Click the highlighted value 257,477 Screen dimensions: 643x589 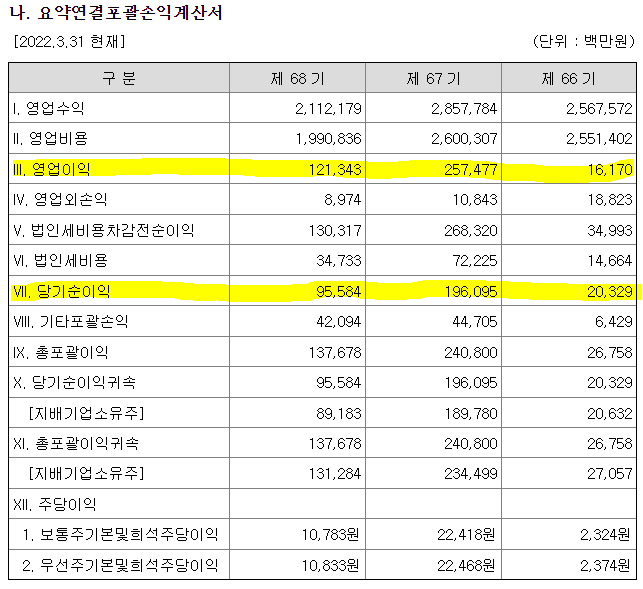pos(471,169)
